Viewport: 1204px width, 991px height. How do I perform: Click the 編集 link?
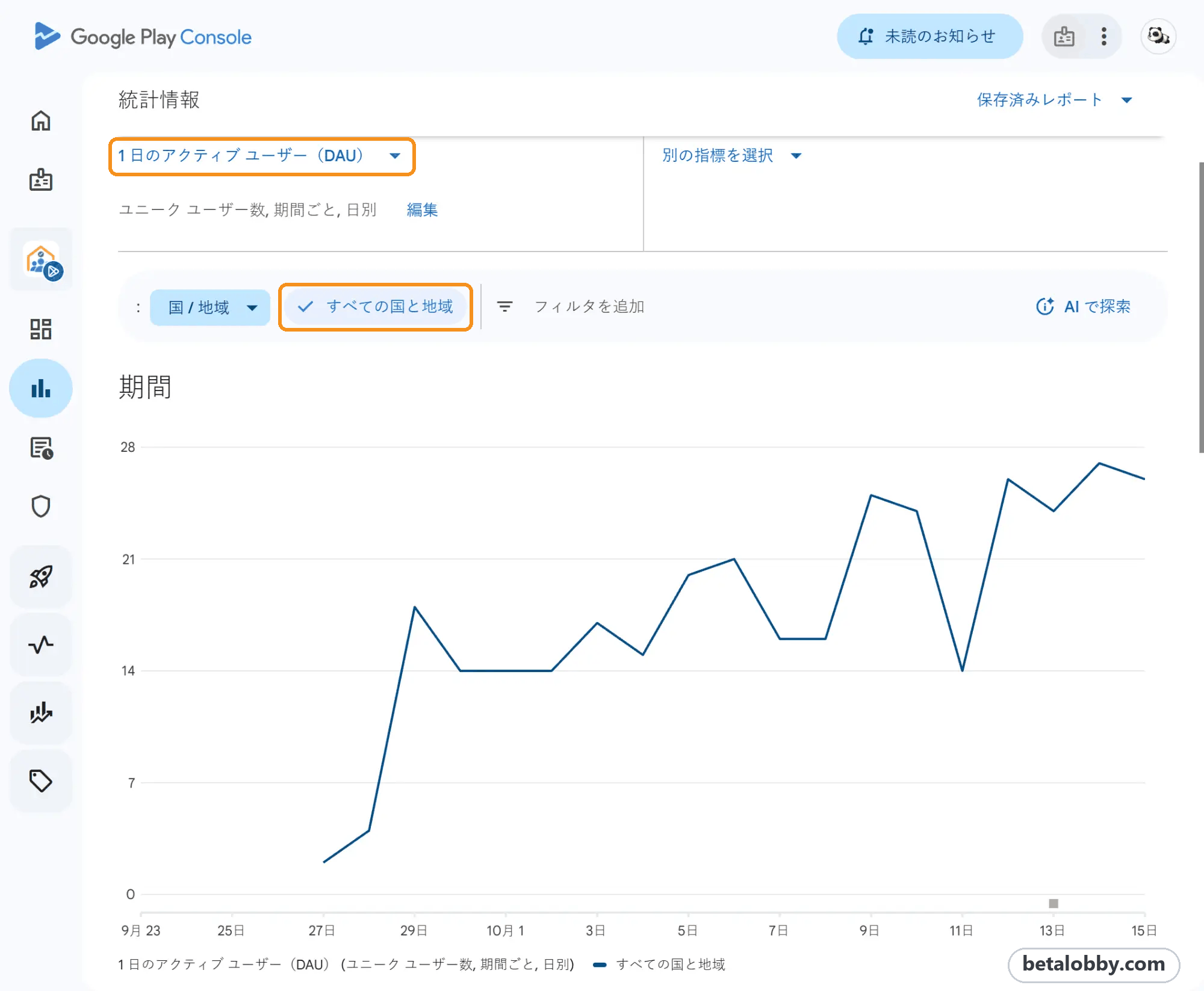(x=422, y=209)
